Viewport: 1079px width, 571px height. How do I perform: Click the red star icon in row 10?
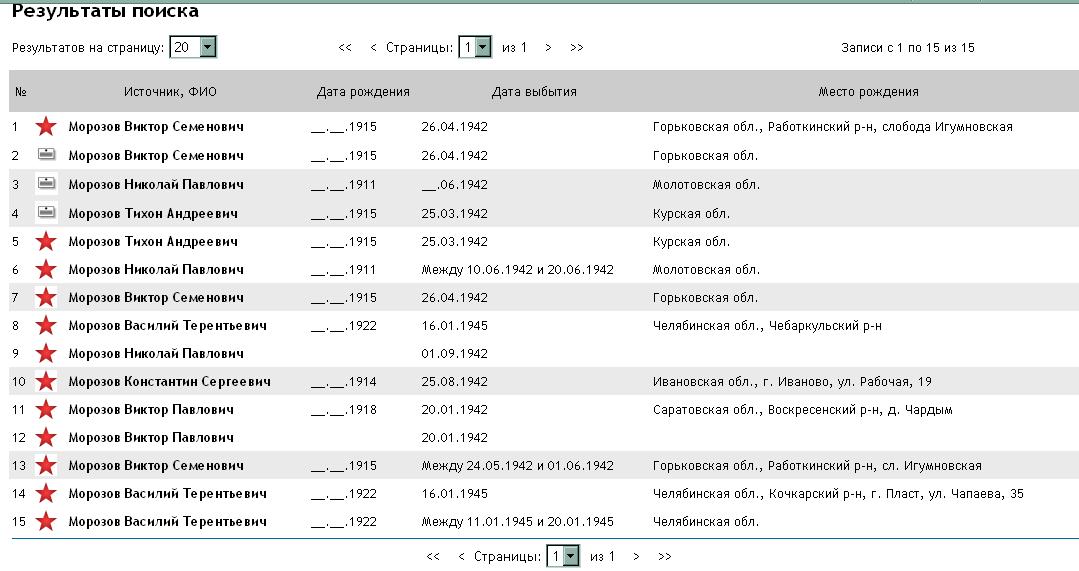(x=46, y=381)
